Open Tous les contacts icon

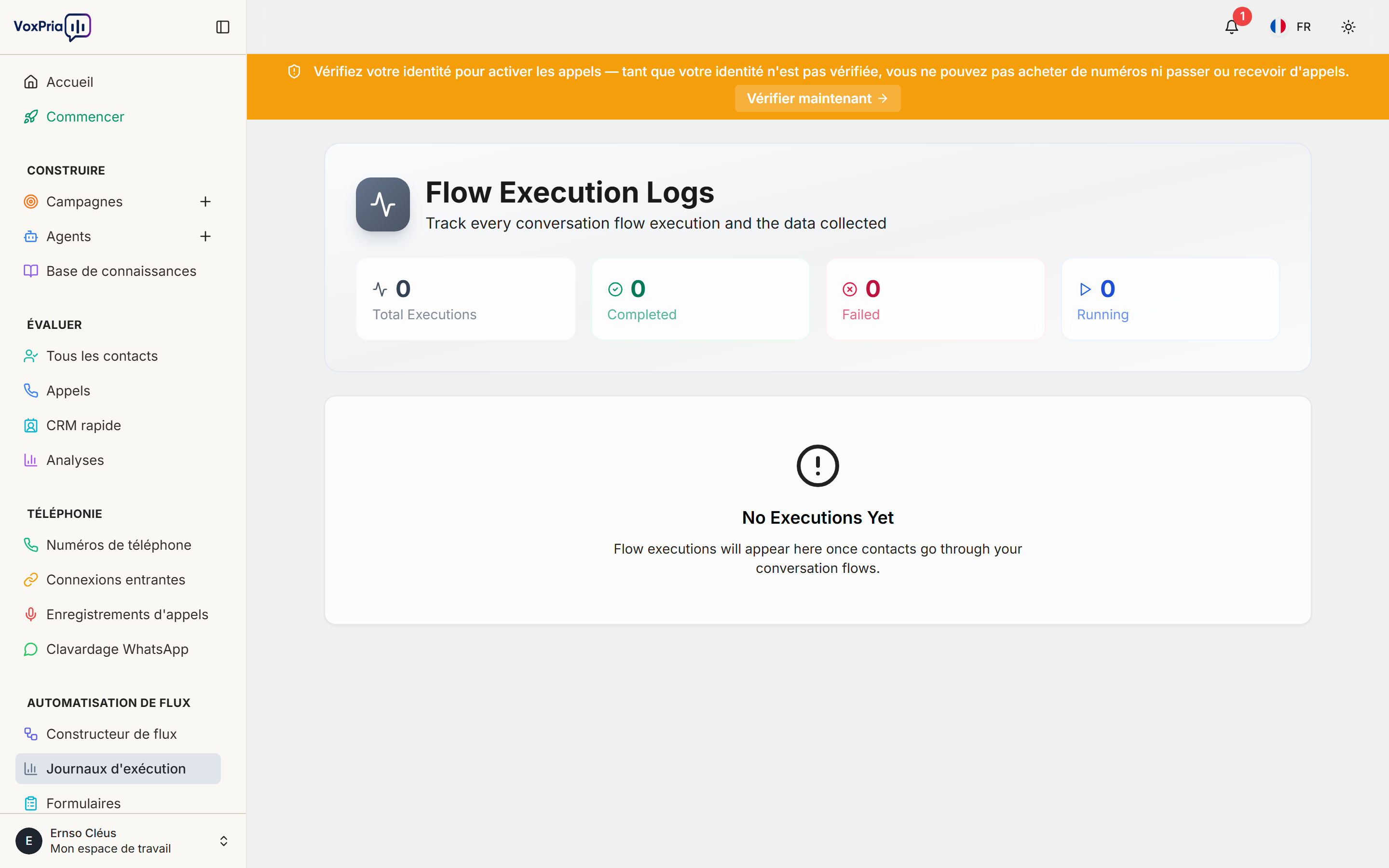click(x=31, y=356)
